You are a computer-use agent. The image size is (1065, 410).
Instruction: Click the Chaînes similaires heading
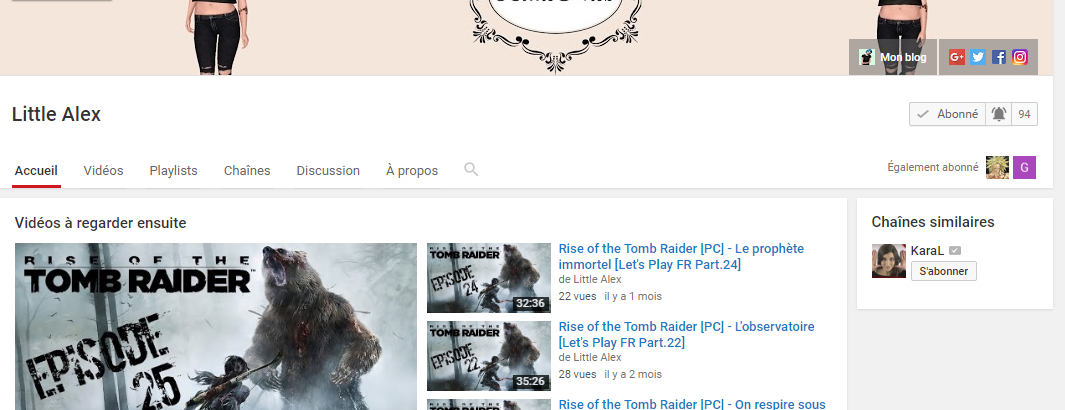coord(933,222)
